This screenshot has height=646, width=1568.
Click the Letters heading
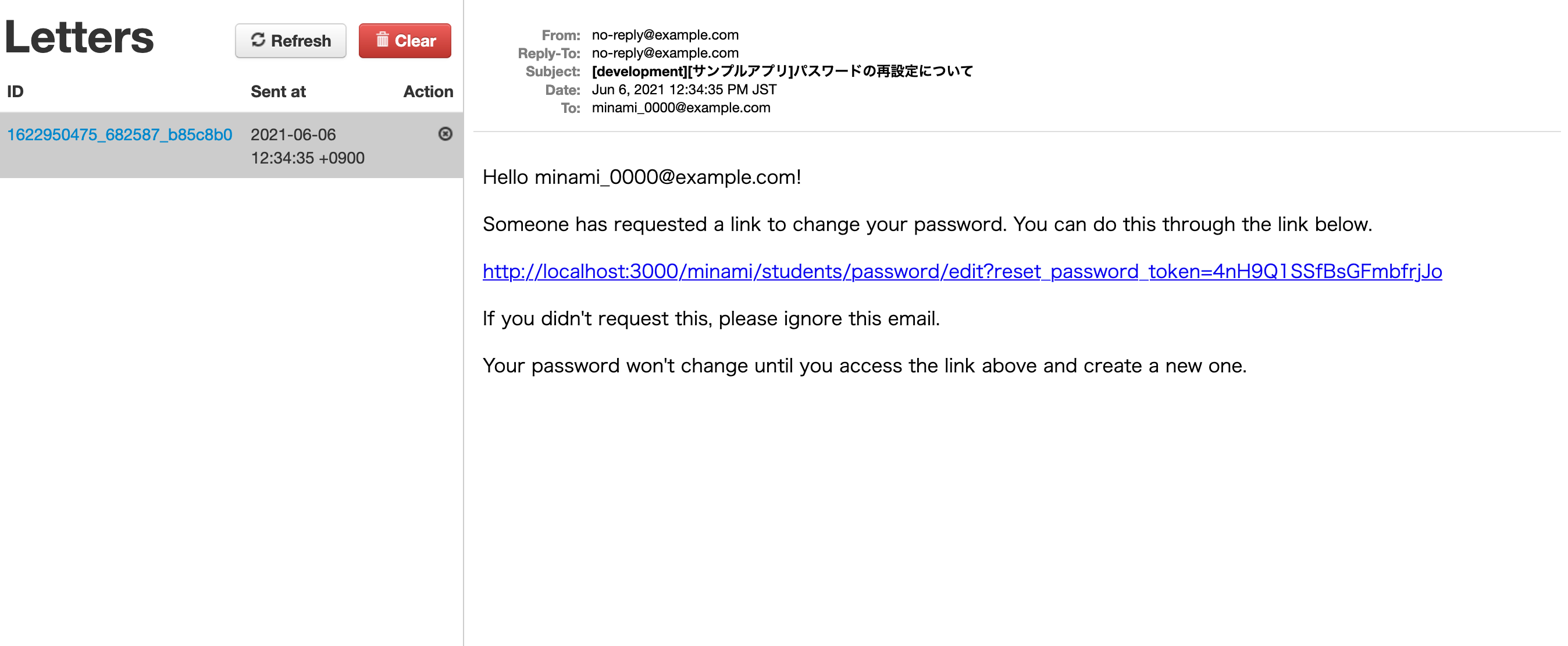point(79,38)
